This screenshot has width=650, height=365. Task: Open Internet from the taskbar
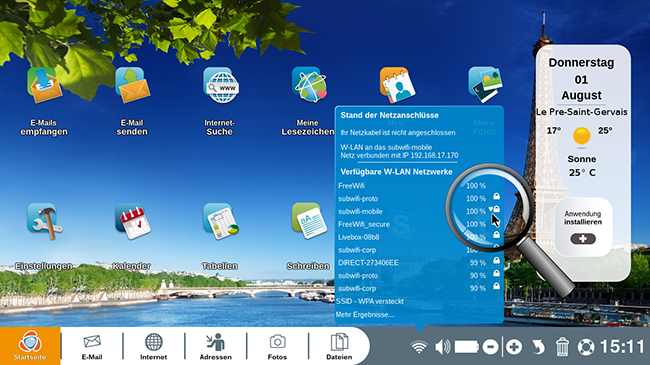[x=153, y=346]
